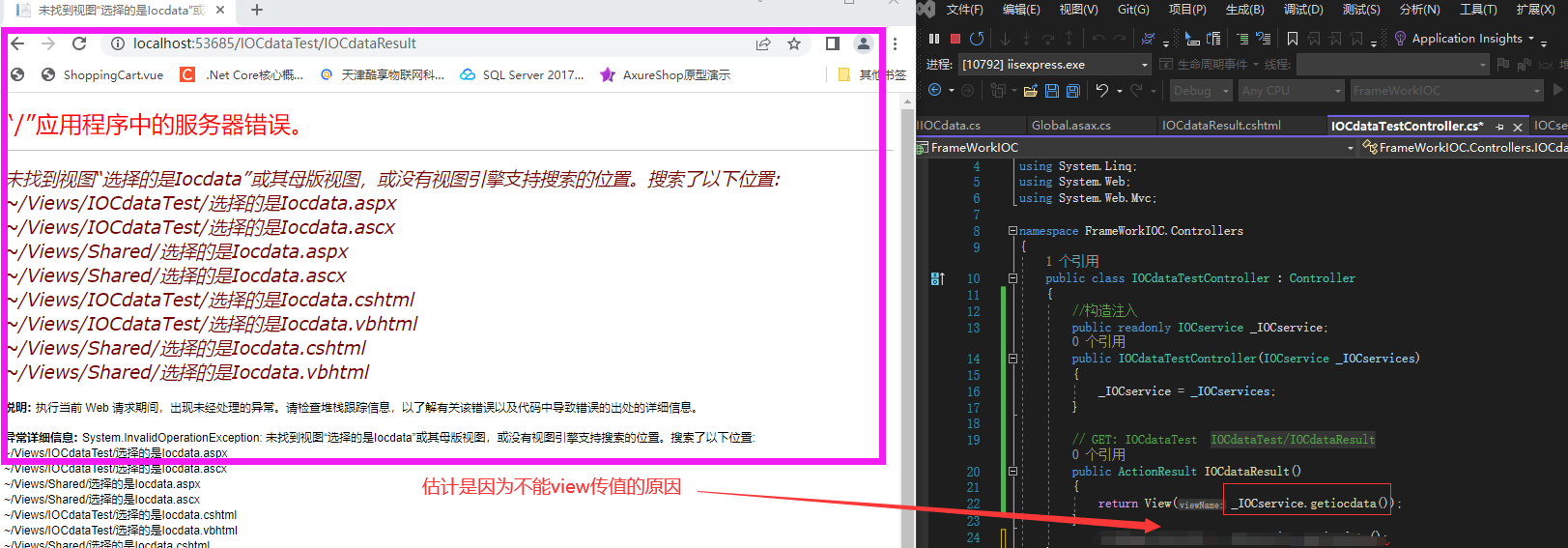Restart the debug session
The height and width of the screenshot is (548, 1568).
[x=977, y=39]
